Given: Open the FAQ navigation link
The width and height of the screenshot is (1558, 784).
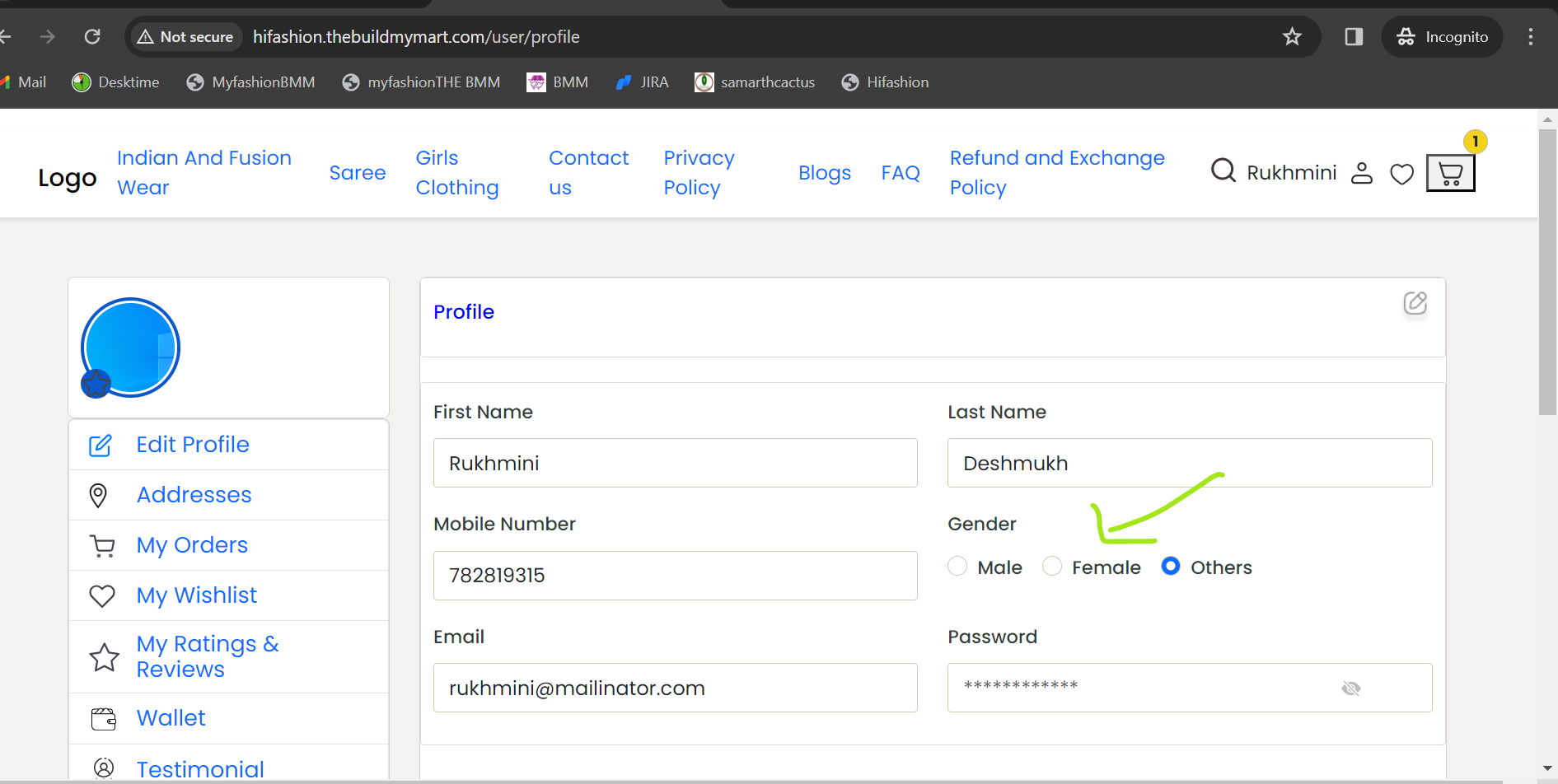Looking at the screenshot, I should [901, 172].
